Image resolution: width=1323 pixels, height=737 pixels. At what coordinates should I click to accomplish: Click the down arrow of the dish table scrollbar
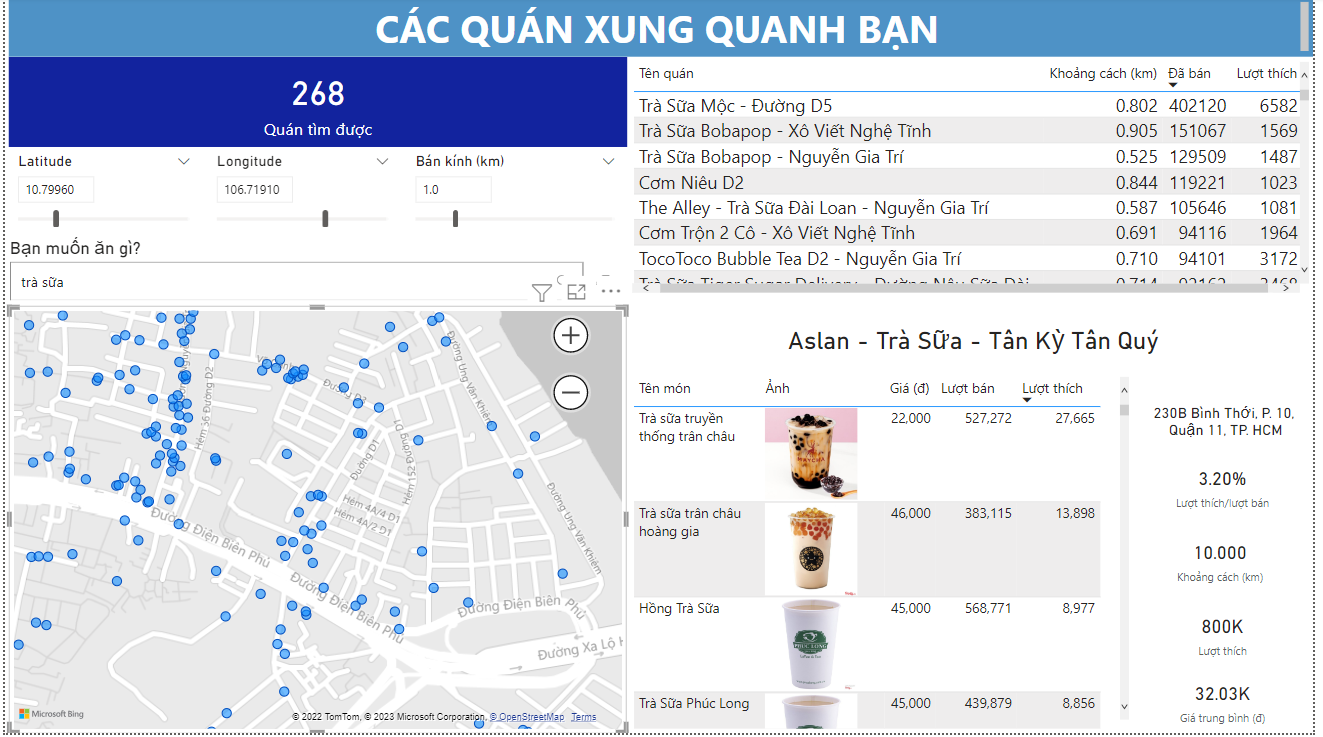pyautogui.click(x=1124, y=706)
